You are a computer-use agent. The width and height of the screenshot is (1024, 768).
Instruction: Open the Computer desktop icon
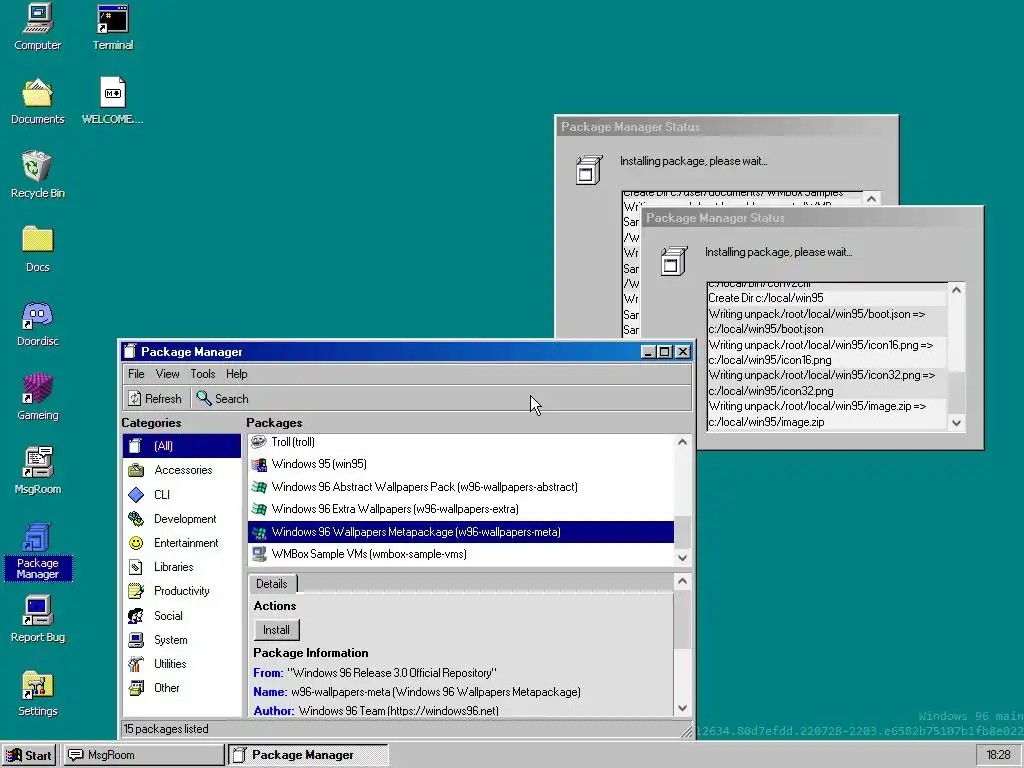(x=37, y=27)
